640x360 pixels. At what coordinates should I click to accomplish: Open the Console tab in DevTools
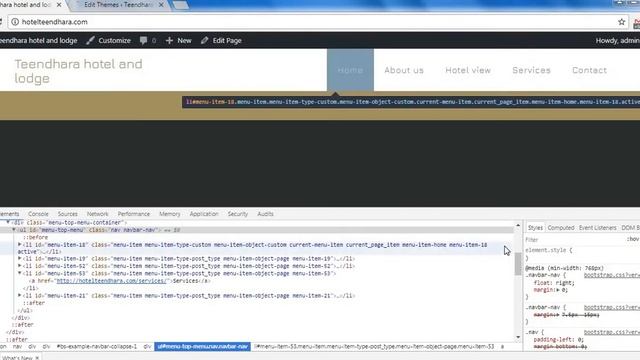coord(38,214)
